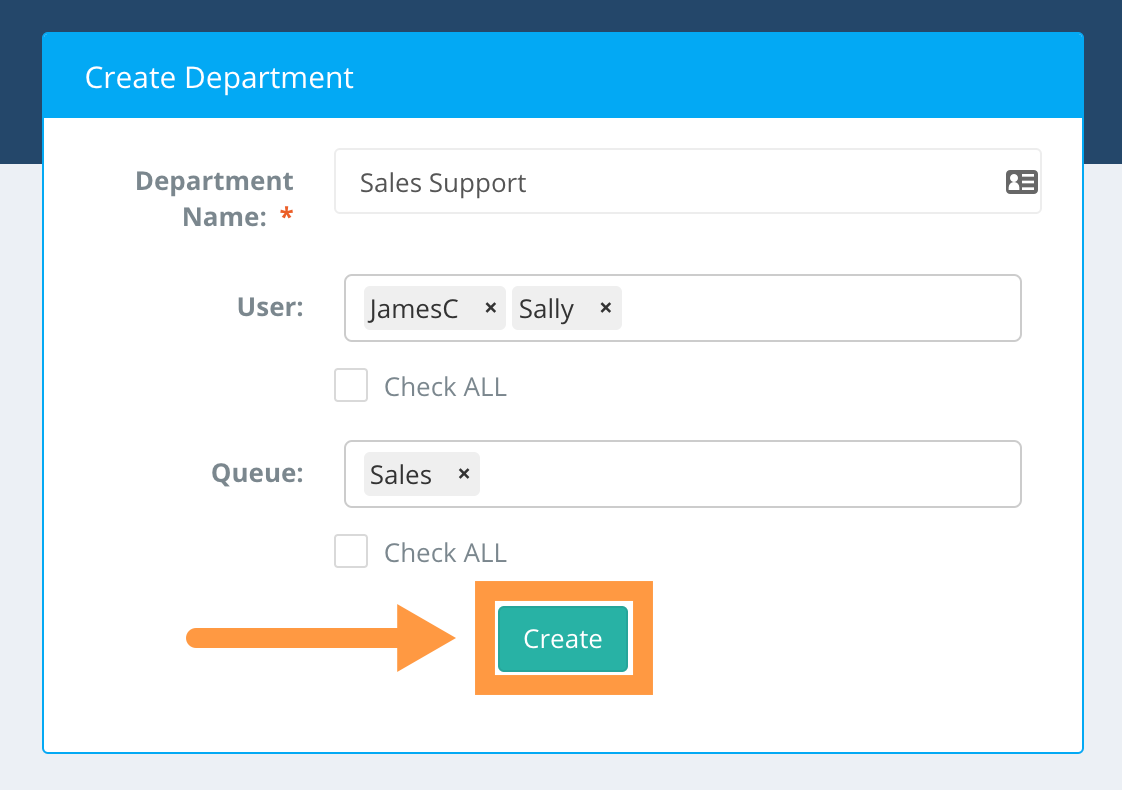
Task: Click the Check ALL text under Queue
Action: click(x=445, y=552)
